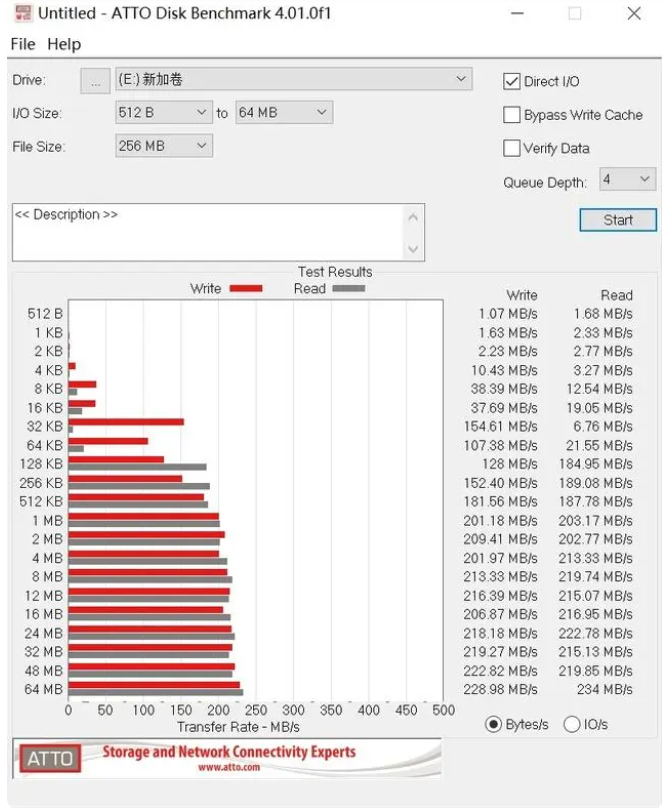The image size is (662, 808).
Task: Click the ATTO logo in the banner
Action: [50, 759]
